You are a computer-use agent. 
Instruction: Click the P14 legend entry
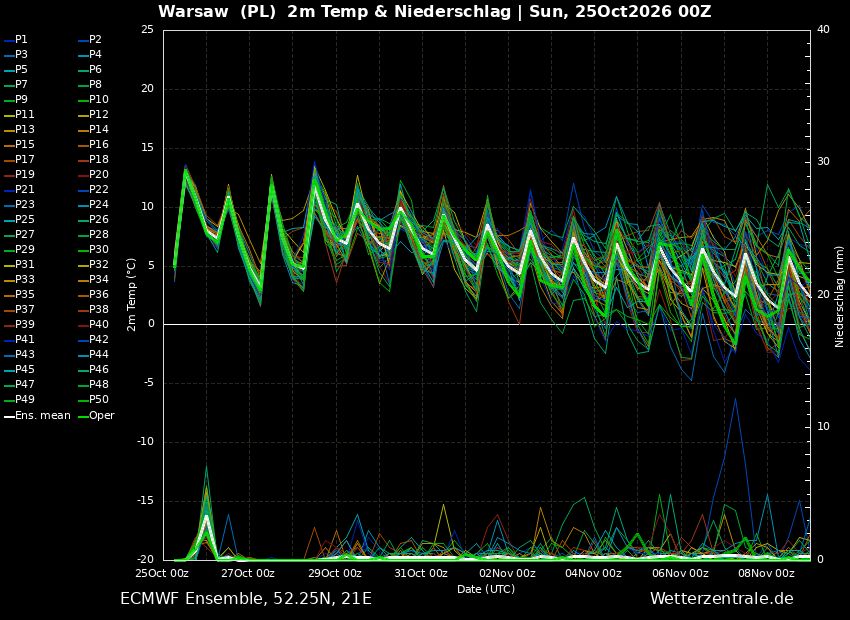(93, 130)
